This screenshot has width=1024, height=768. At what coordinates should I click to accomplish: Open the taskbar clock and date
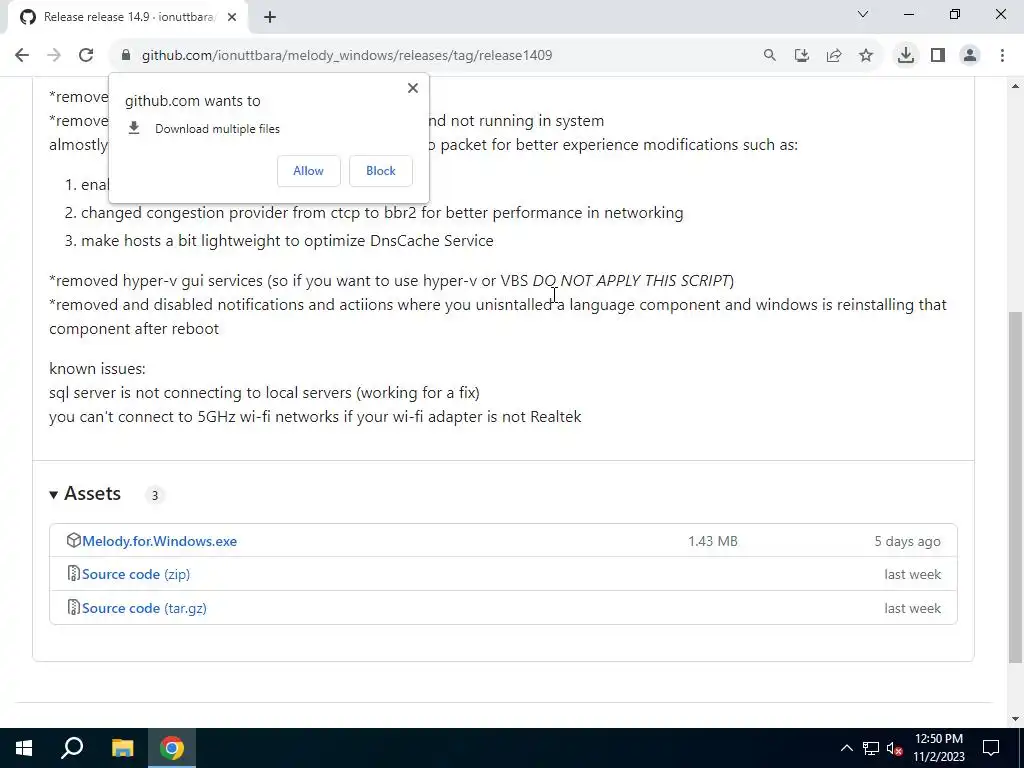click(939, 748)
